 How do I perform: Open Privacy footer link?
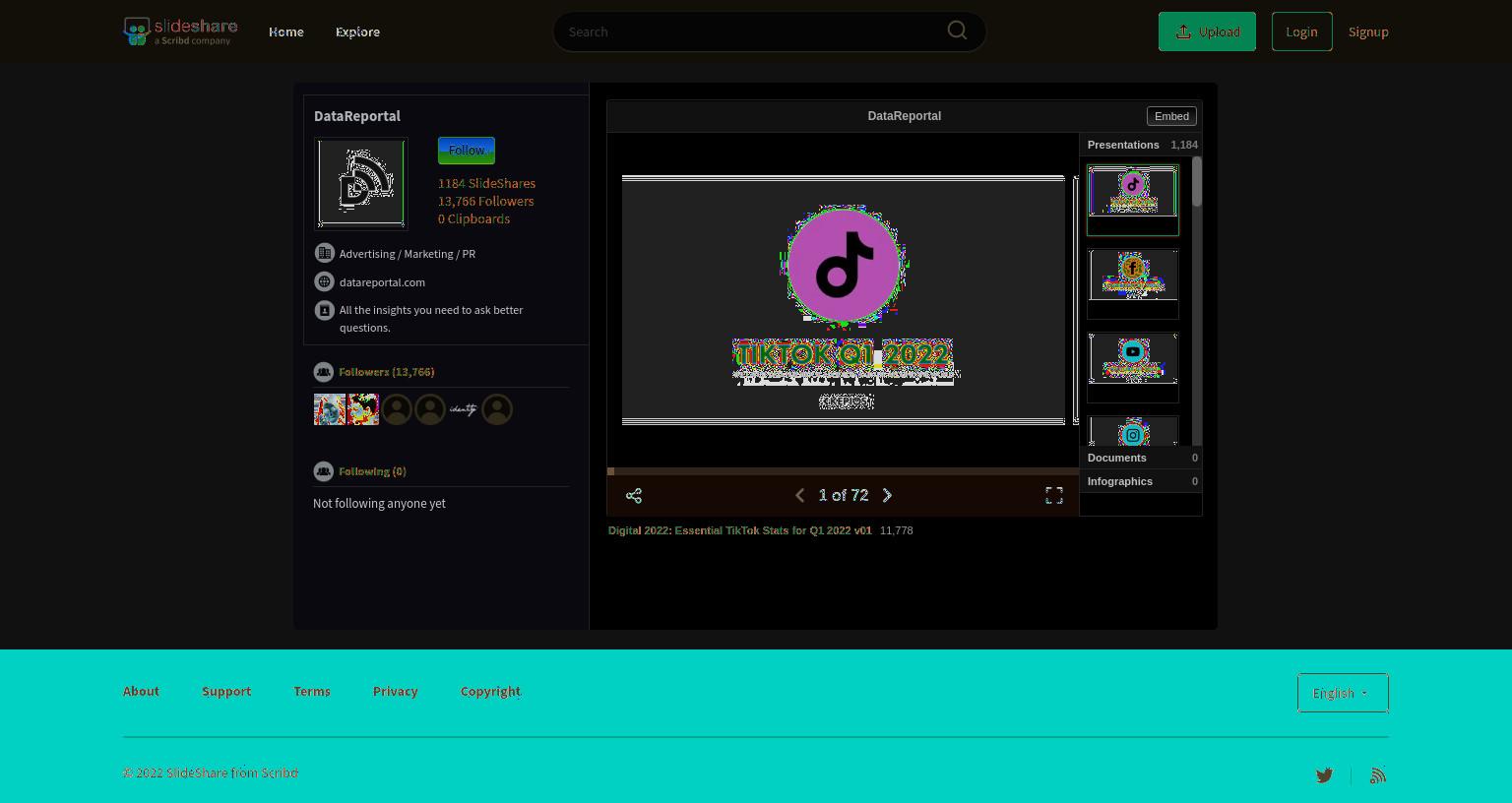coord(396,692)
